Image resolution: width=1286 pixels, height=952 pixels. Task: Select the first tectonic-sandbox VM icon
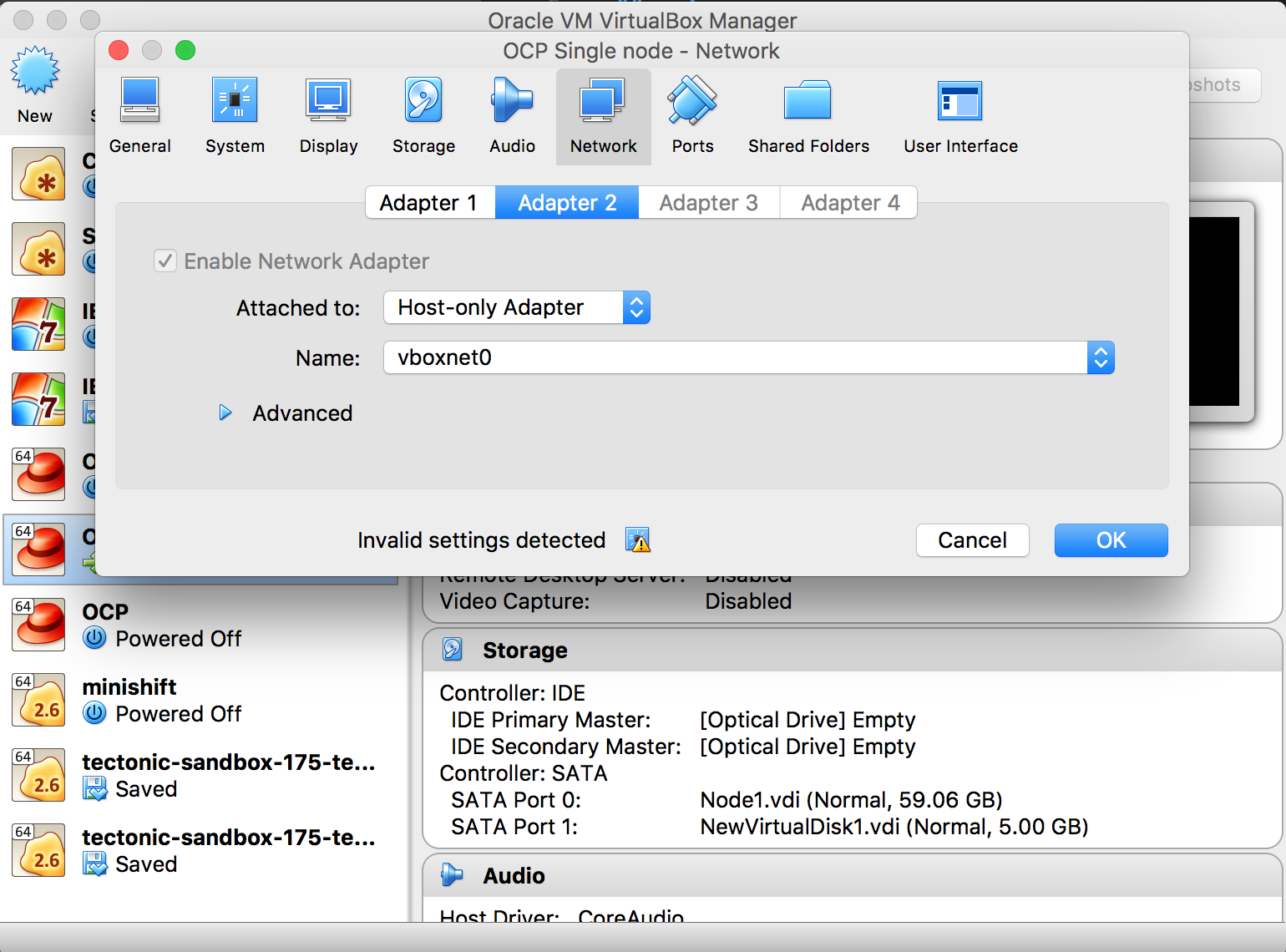[38, 775]
